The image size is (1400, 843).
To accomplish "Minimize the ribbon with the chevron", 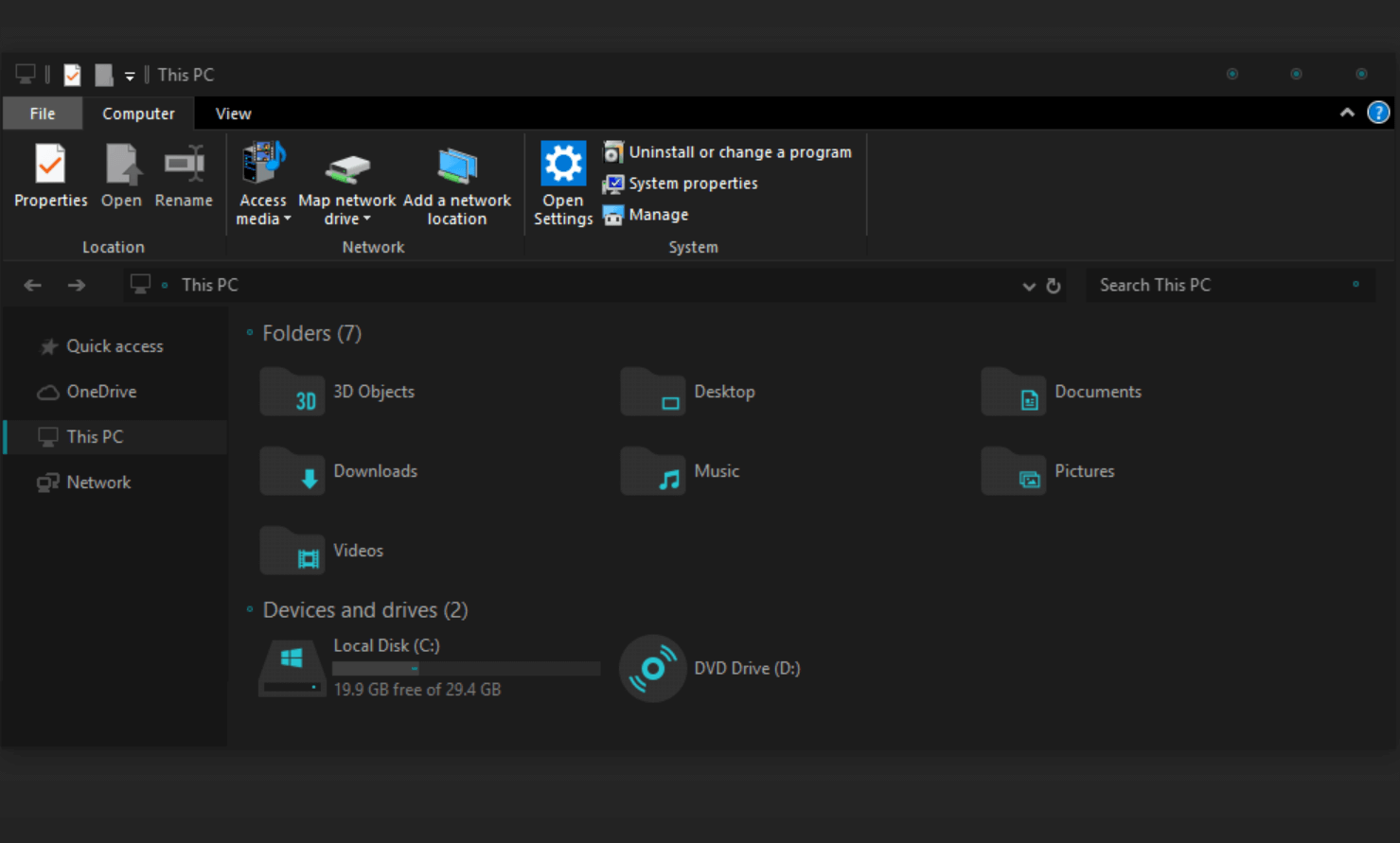I will tap(1346, 114).
